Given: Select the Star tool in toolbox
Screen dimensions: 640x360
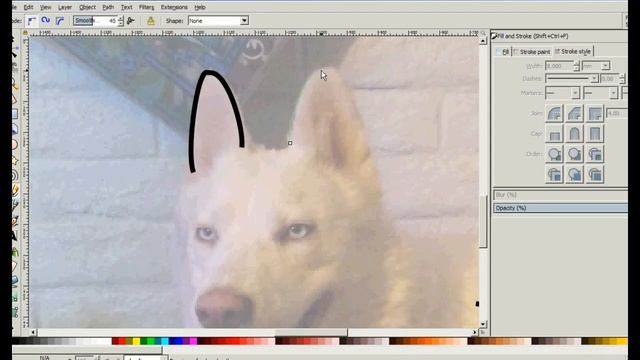Looking at the screenshot, I should click(x=15, y=160).
